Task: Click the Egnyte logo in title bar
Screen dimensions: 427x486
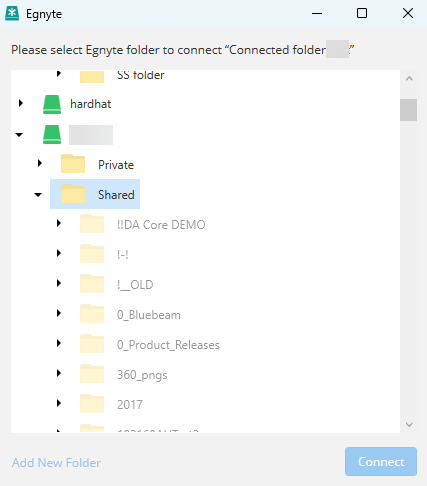Action: [x=12, y=13]
